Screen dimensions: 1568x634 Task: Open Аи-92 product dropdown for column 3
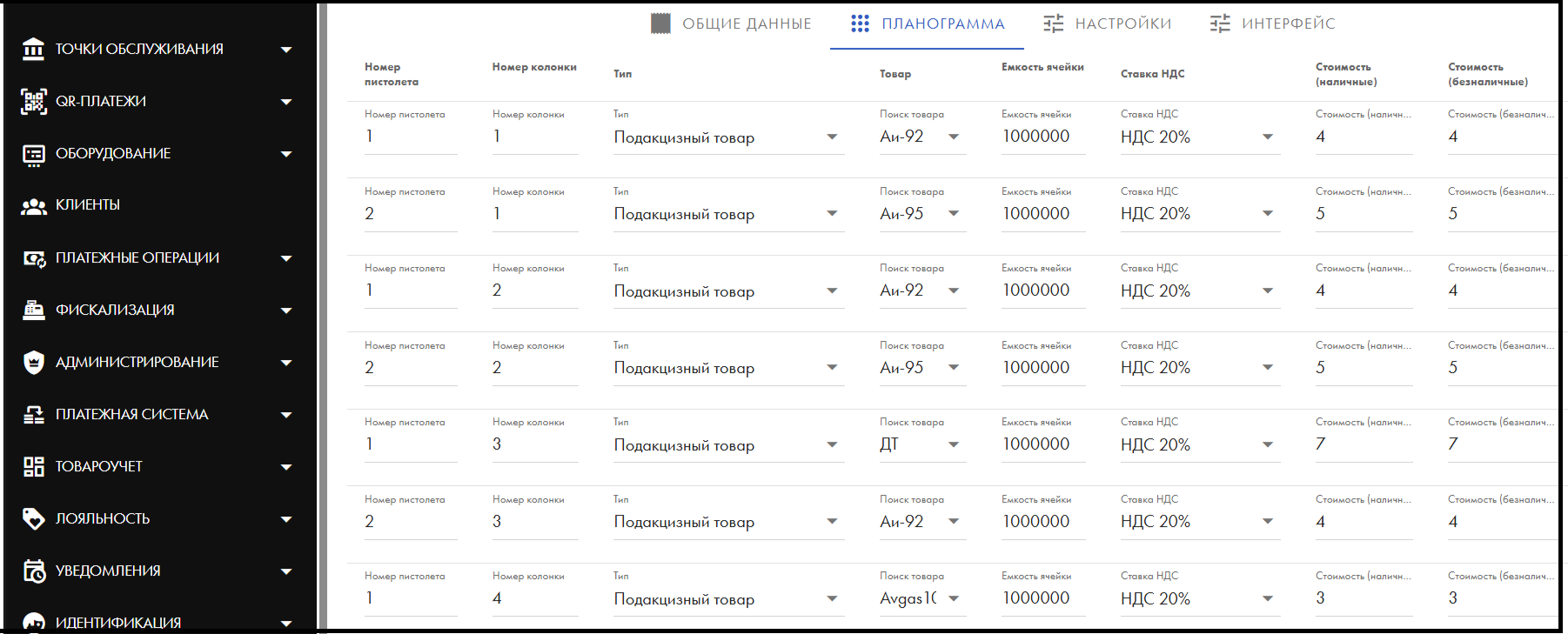pyautogui.click(x=922, y=522)
